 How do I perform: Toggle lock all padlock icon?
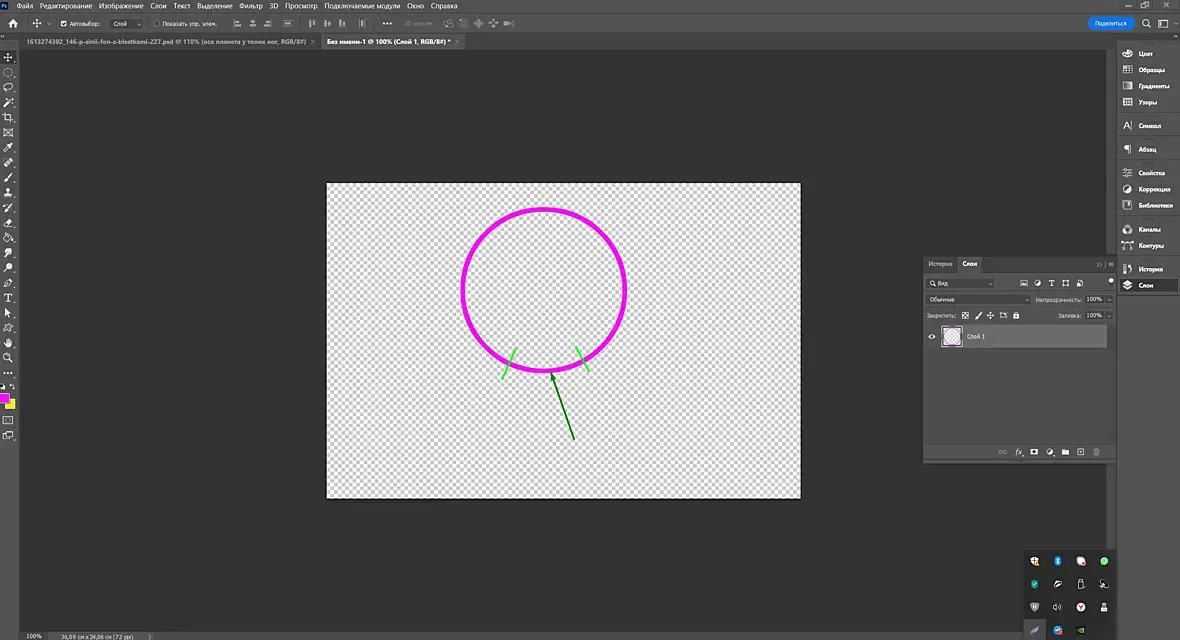click(1016, 315)
